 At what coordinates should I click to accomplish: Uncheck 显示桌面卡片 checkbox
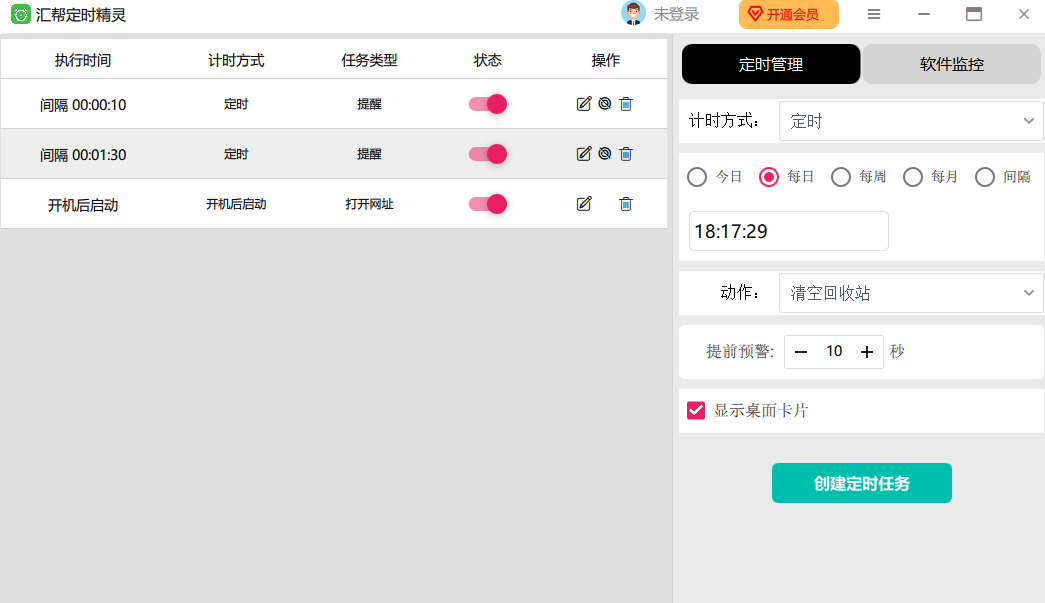tap(696, 411)
